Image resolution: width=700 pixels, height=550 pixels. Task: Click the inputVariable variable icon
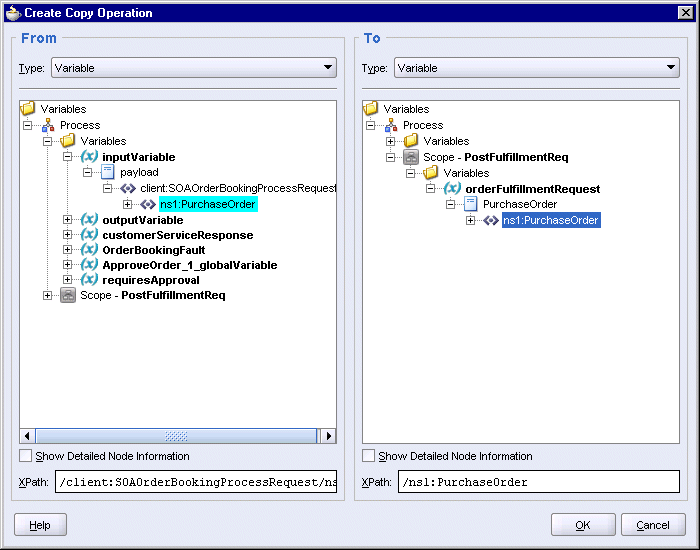point(89,157)
